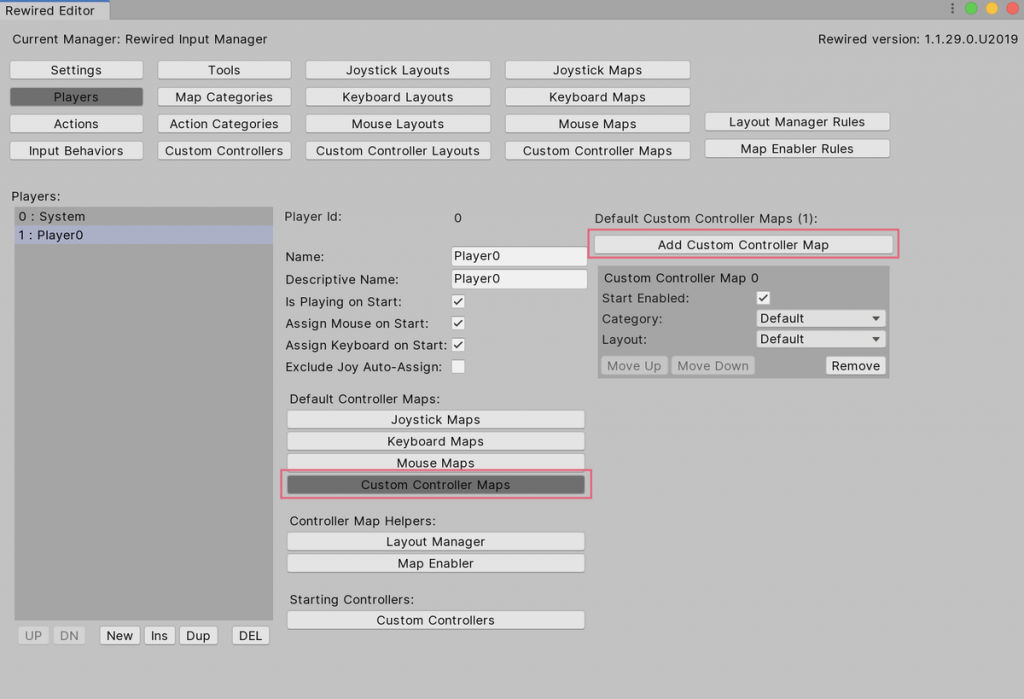The width and height of the screenshot is (1024, 699).
Task: Open top Custom Controllers page
Action: coord(224,151)
